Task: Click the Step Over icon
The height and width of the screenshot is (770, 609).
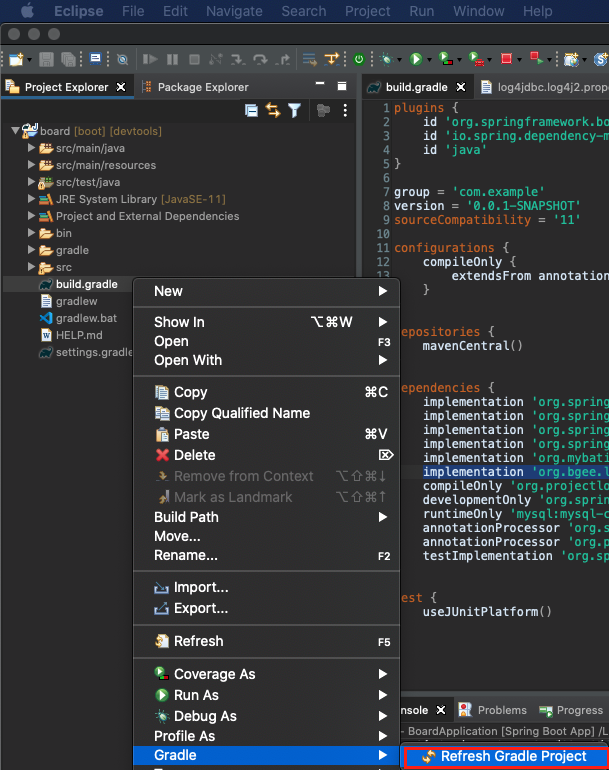Action: coord(260,59)
